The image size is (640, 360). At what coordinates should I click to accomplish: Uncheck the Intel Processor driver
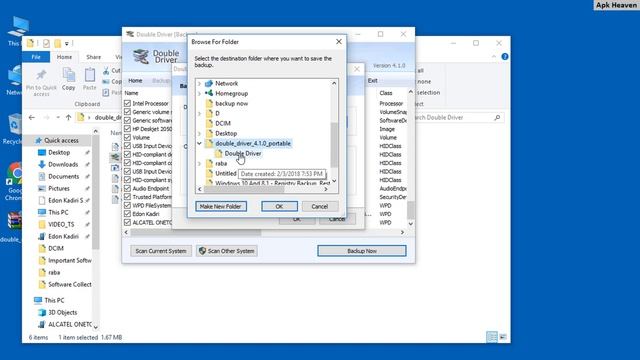(127, 103)
